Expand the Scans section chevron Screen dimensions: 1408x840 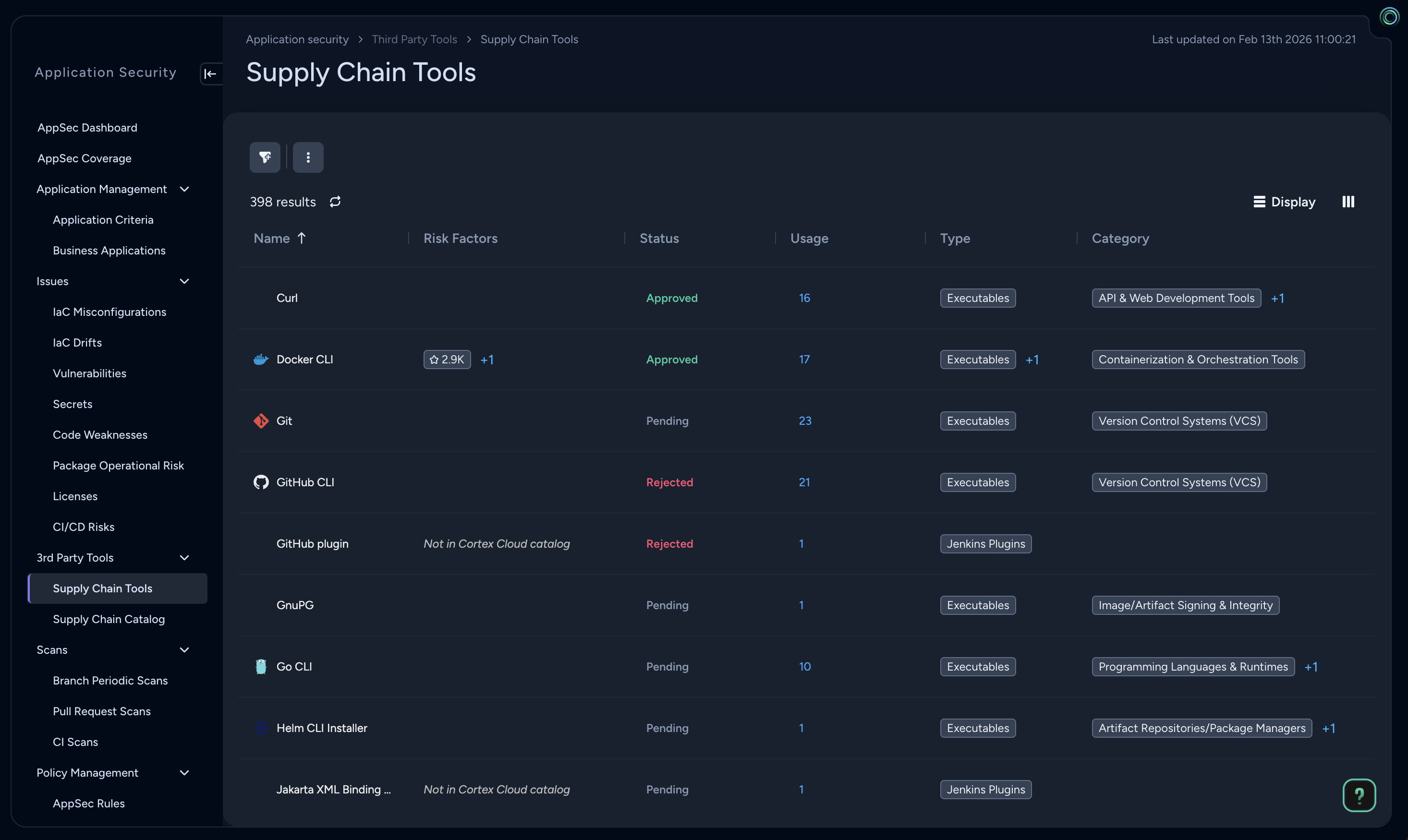tap(184, 650)
